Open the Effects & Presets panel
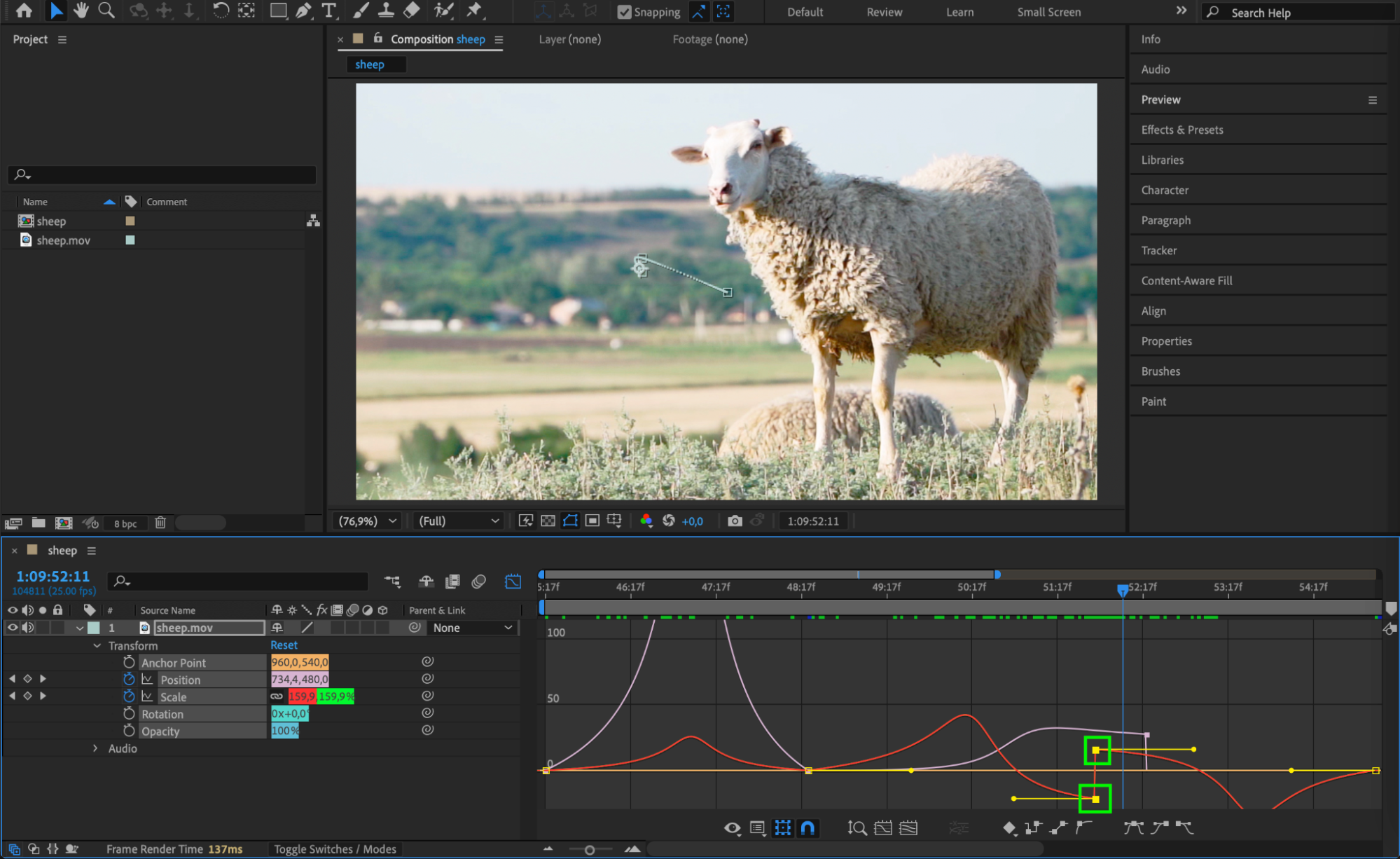Viewport: 1400px width, 859px height. click(x=1181, y=130)
